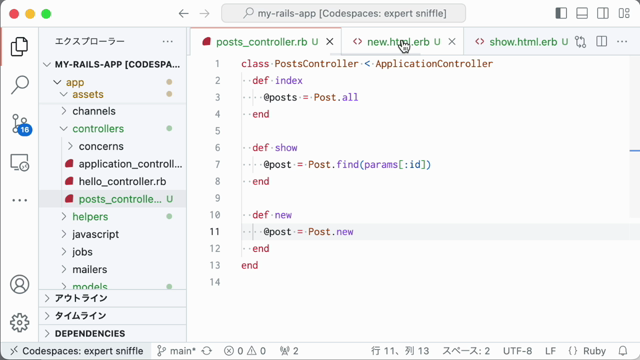Expand the アウトライン section
The height and width of the screenshot is (360, 640).
pyautogui.click(x=113, y=298)
